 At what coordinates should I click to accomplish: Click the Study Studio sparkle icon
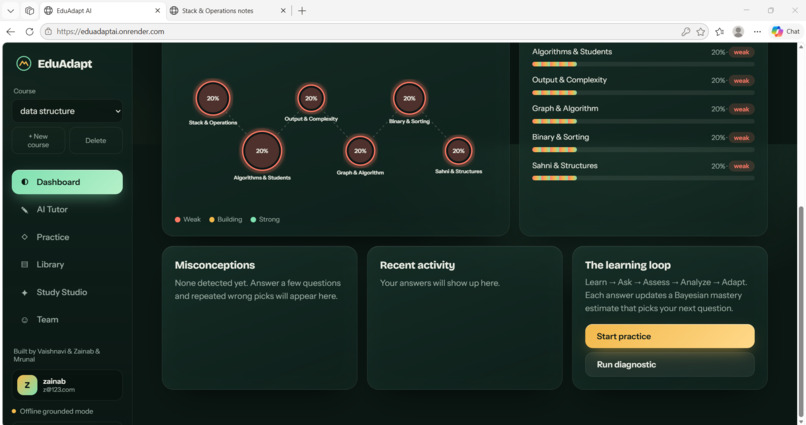click(25, 292)
